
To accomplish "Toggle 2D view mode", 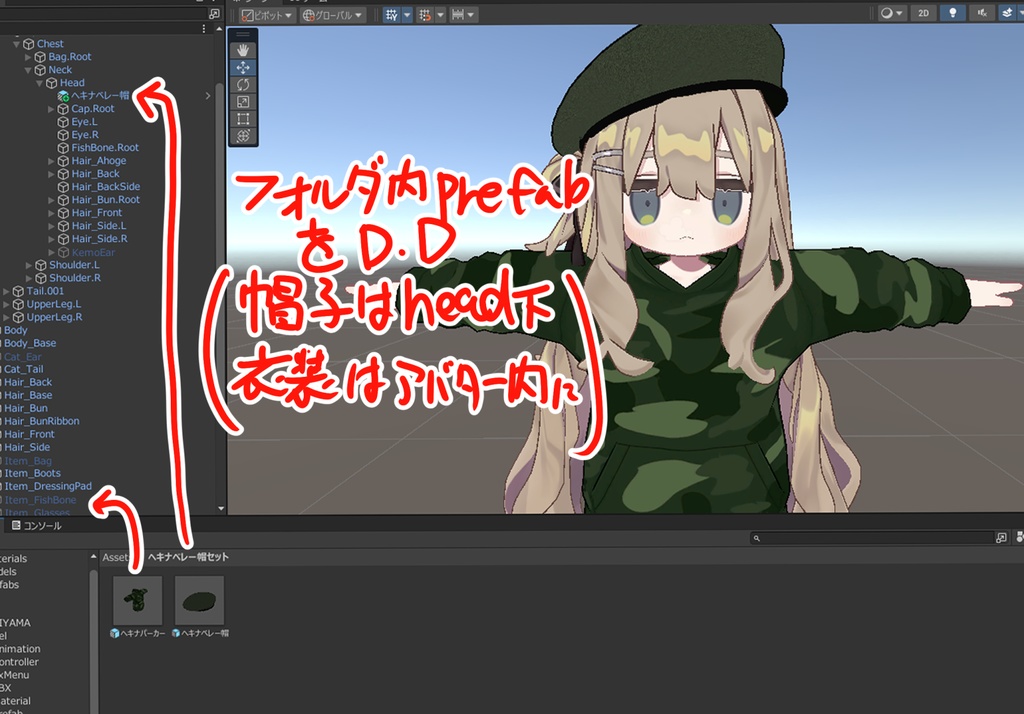I will [x=923, y=13].
